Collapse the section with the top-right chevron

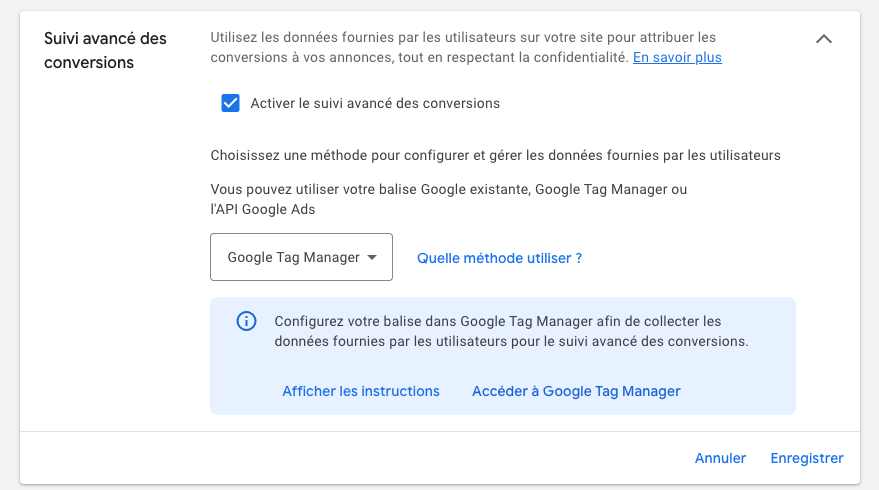click(824, 39)
